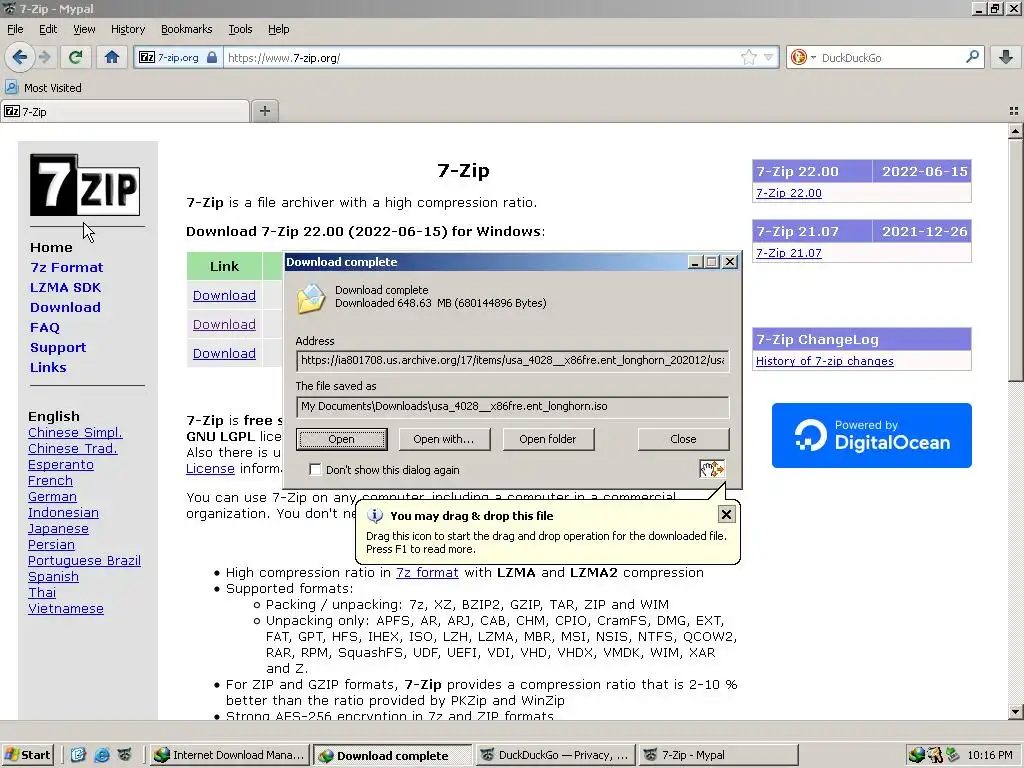Viewport: 1024px width, 768px height.
Task: Click the DigitalOcean banner
Action: point(872,435)
